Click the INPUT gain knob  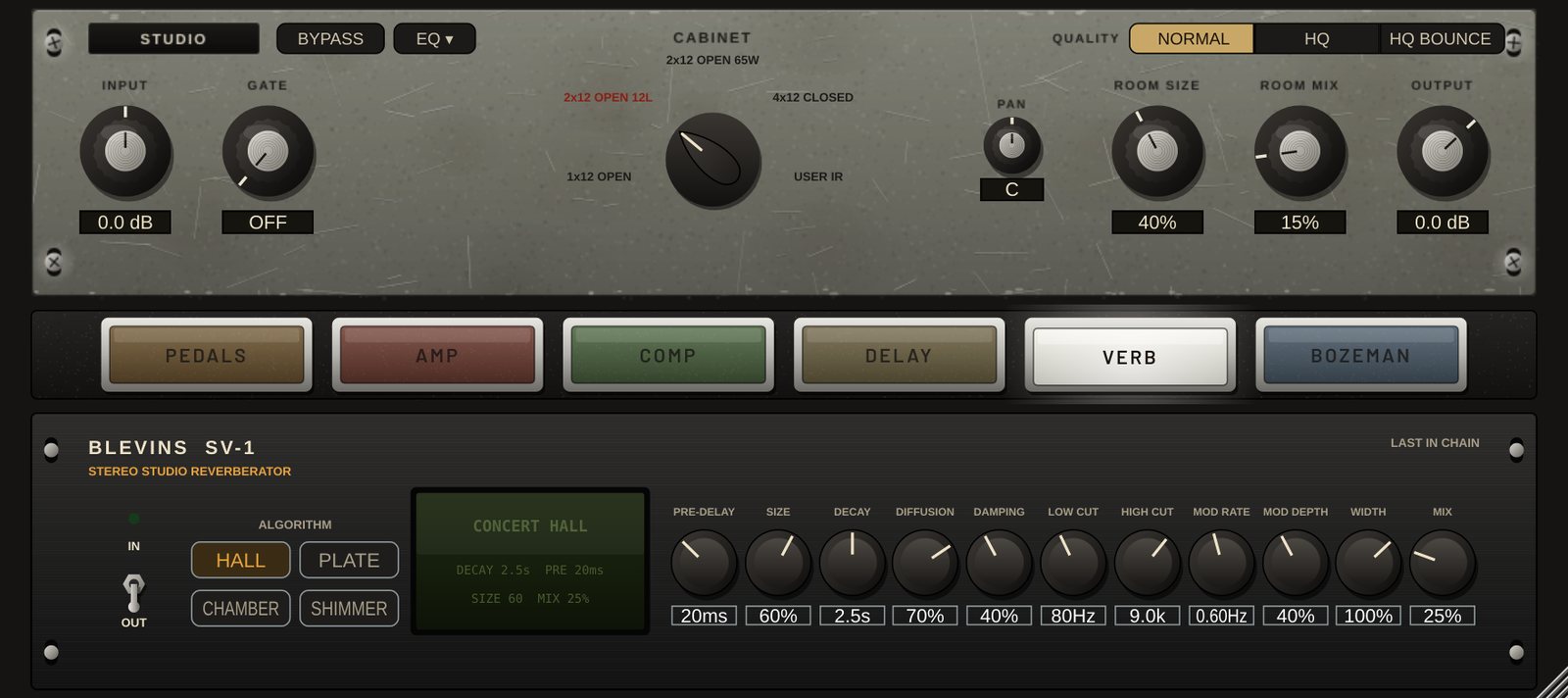[125, 151]
